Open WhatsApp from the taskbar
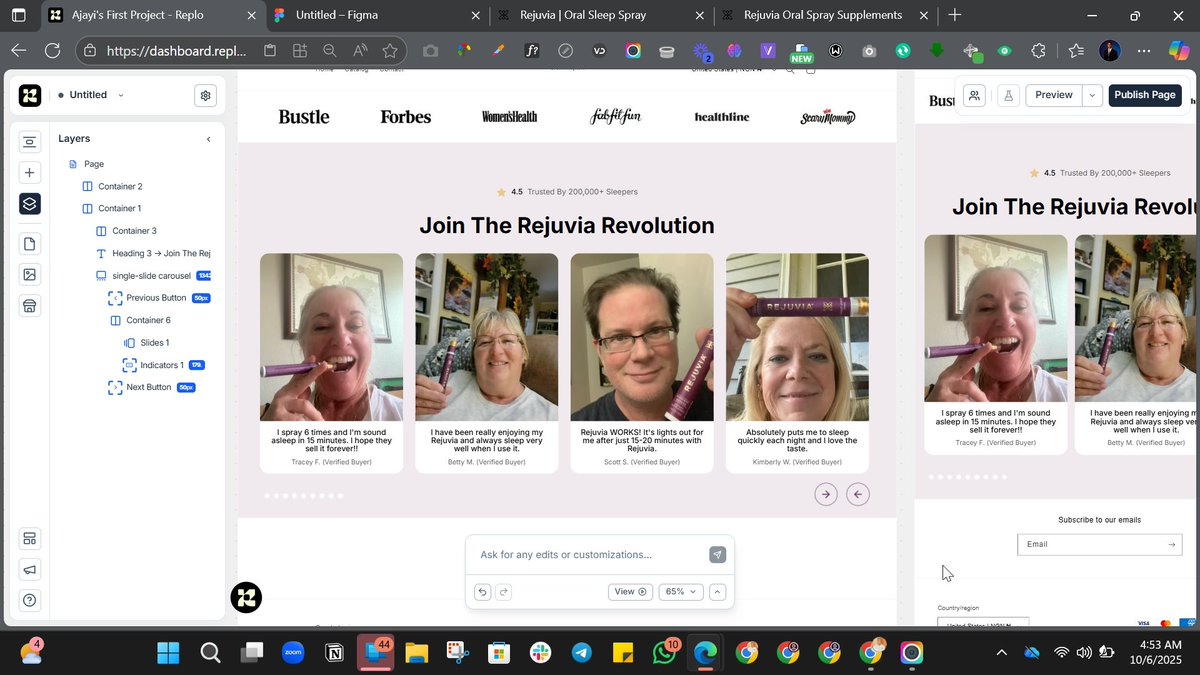The width and height of the screenshot is (1200, 675). [664, 653]
